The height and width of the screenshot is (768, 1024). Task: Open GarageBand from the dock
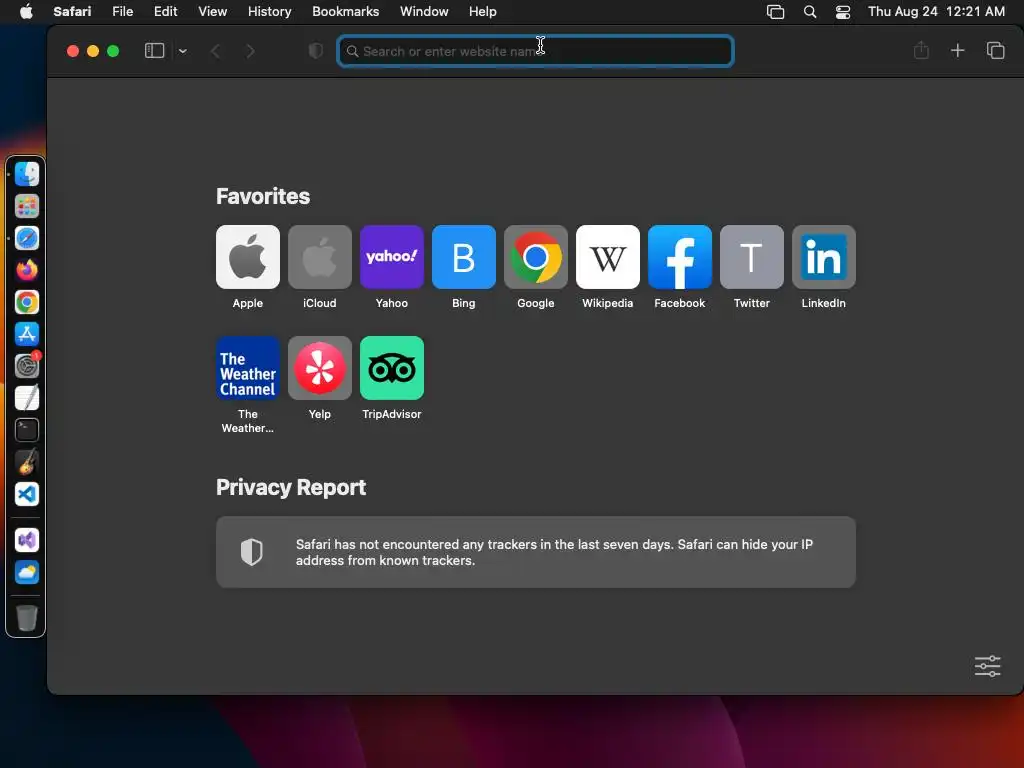point(27,462)
